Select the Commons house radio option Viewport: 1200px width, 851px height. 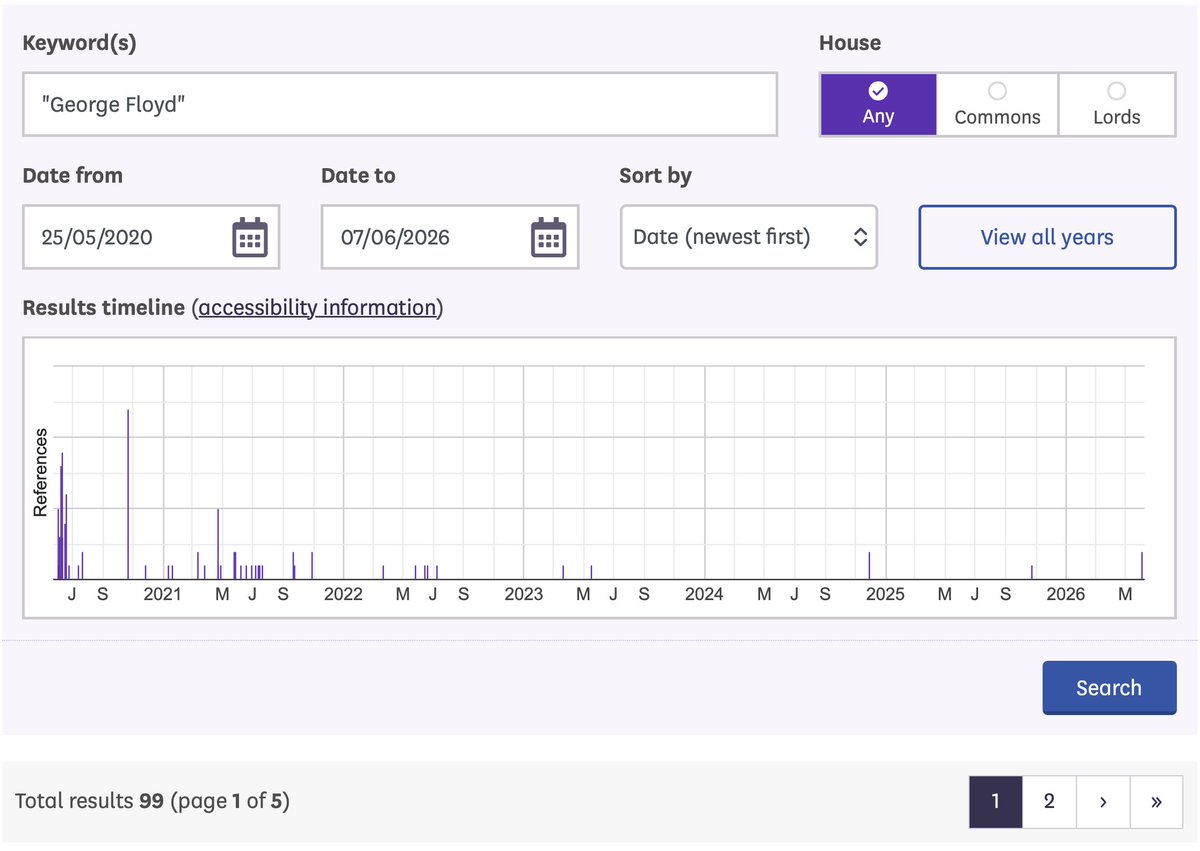coord(997,104)
